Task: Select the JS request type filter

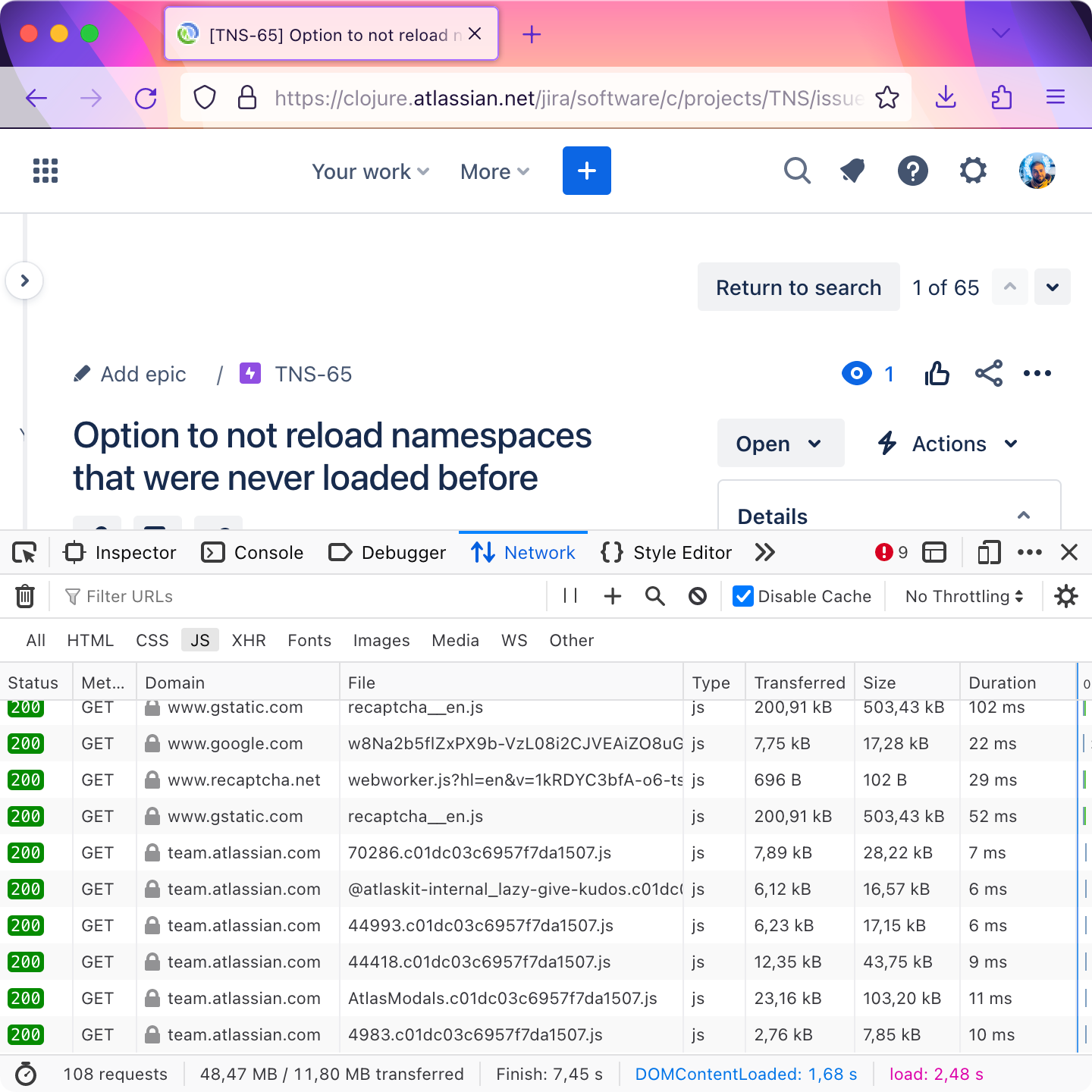Action: [200, 641]
